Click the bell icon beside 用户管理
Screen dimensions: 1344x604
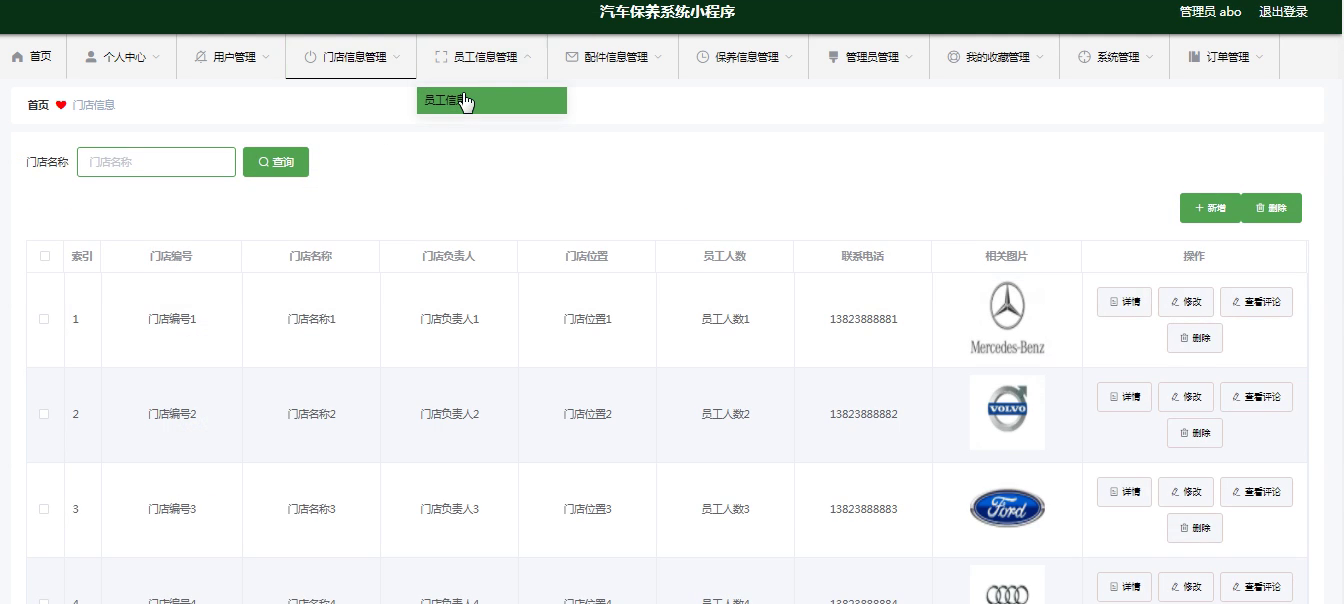[x=201, y=57]
